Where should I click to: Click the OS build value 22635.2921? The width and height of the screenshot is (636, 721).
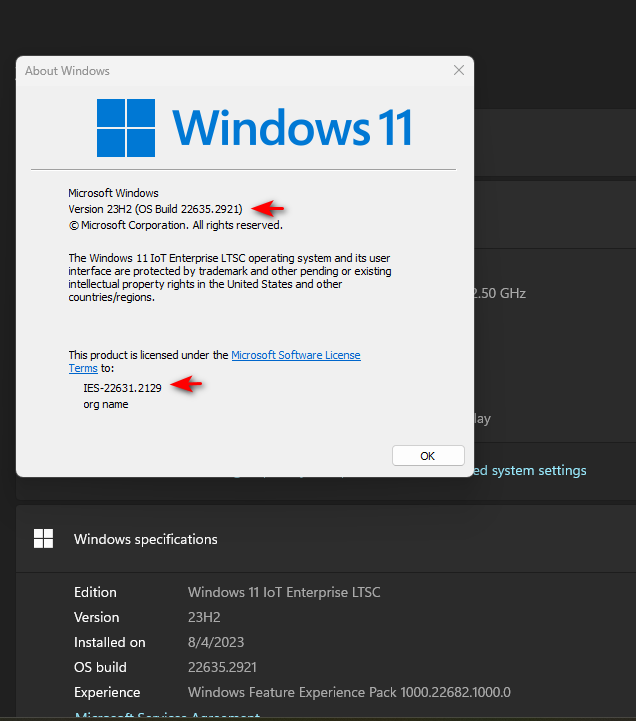[222, 667]
